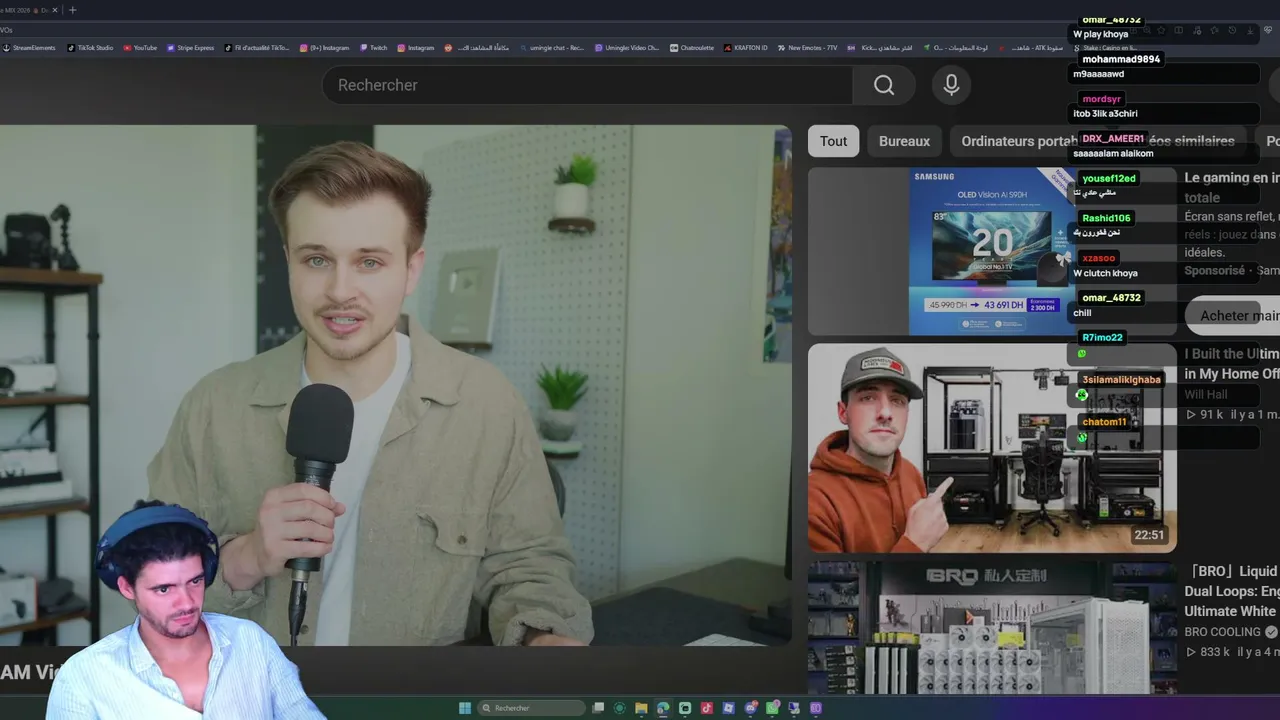This screenshot has width=1280, height=720.
Task: Visit the BRO COOLING channel
Action: click(x=1222, y=632)
